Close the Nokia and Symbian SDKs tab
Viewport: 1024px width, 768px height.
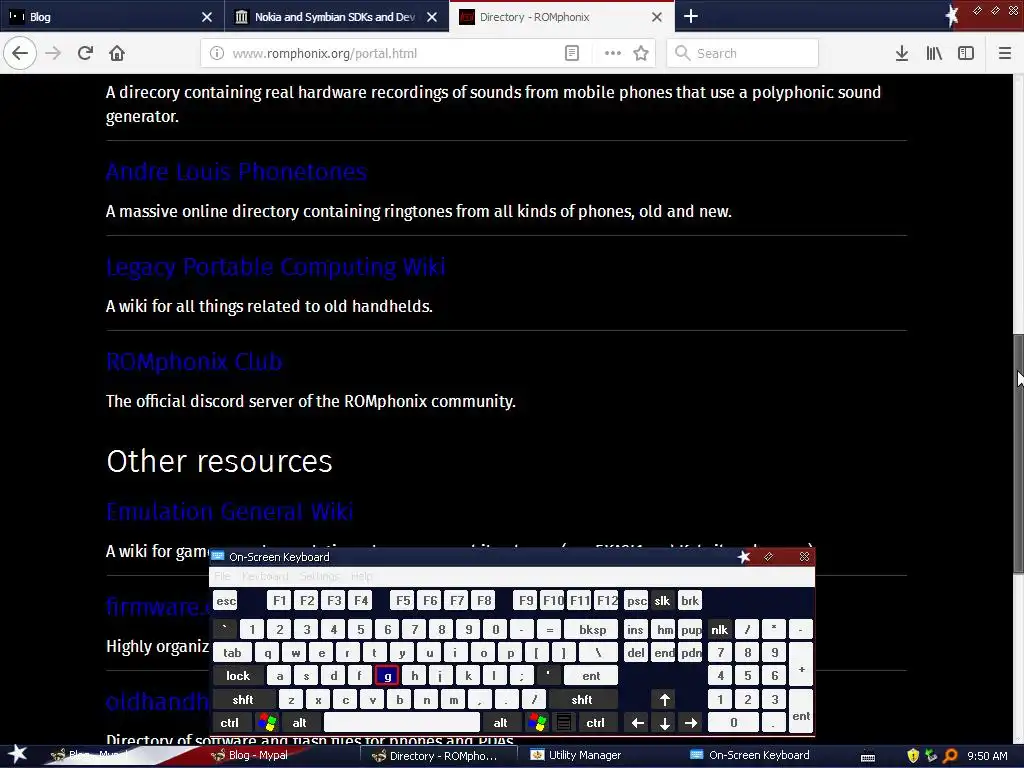point(432,17)
